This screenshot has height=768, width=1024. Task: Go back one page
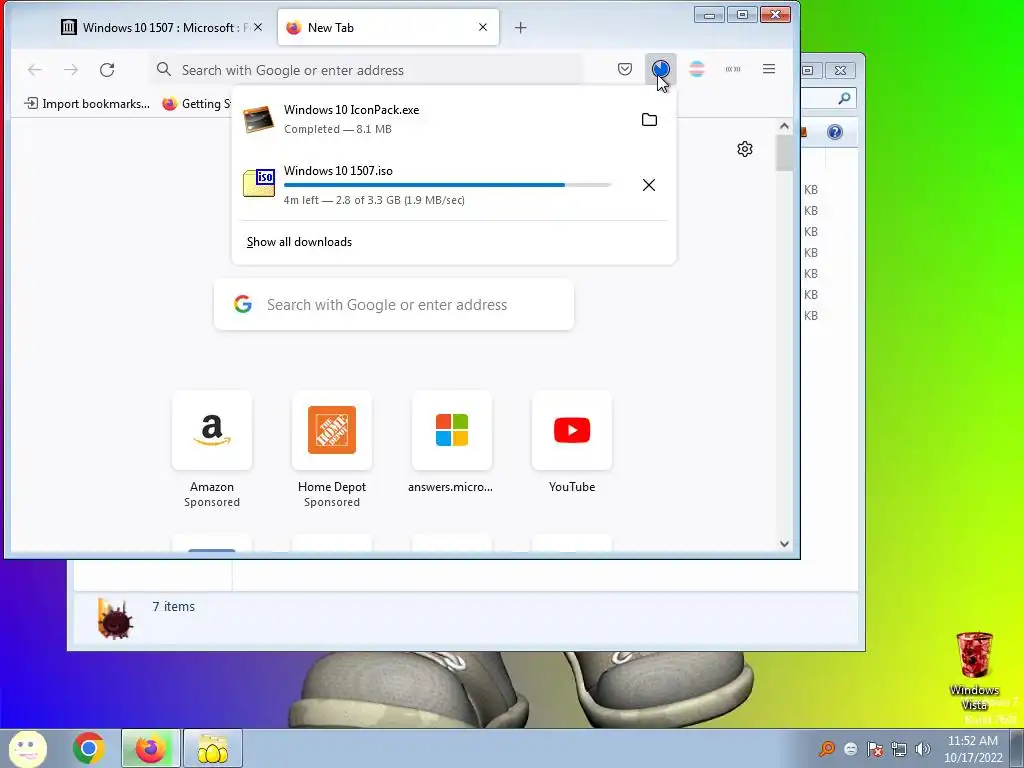pyautogui.click(x=35, y=70)
